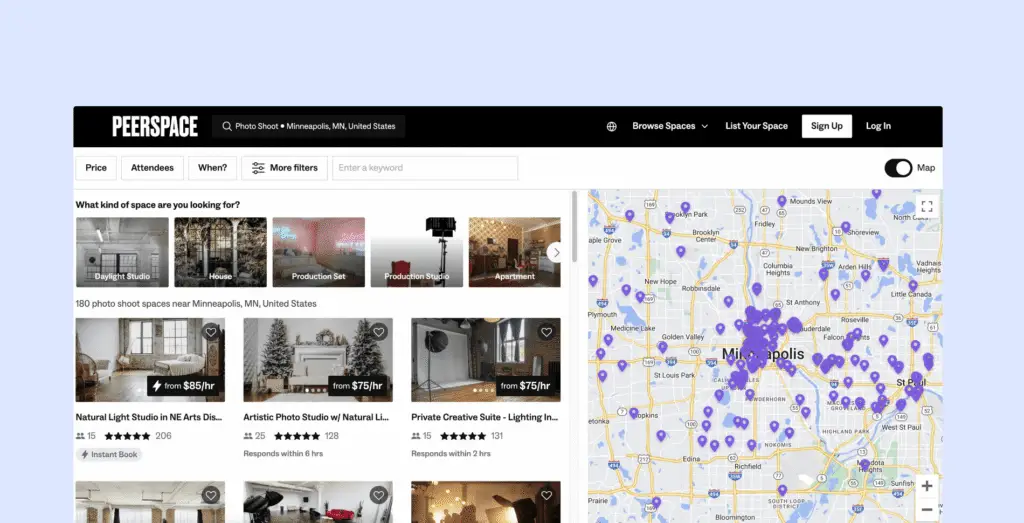Click the lightning bolt on $85/hr badge
1024x523 pixels.
point(157,386)
